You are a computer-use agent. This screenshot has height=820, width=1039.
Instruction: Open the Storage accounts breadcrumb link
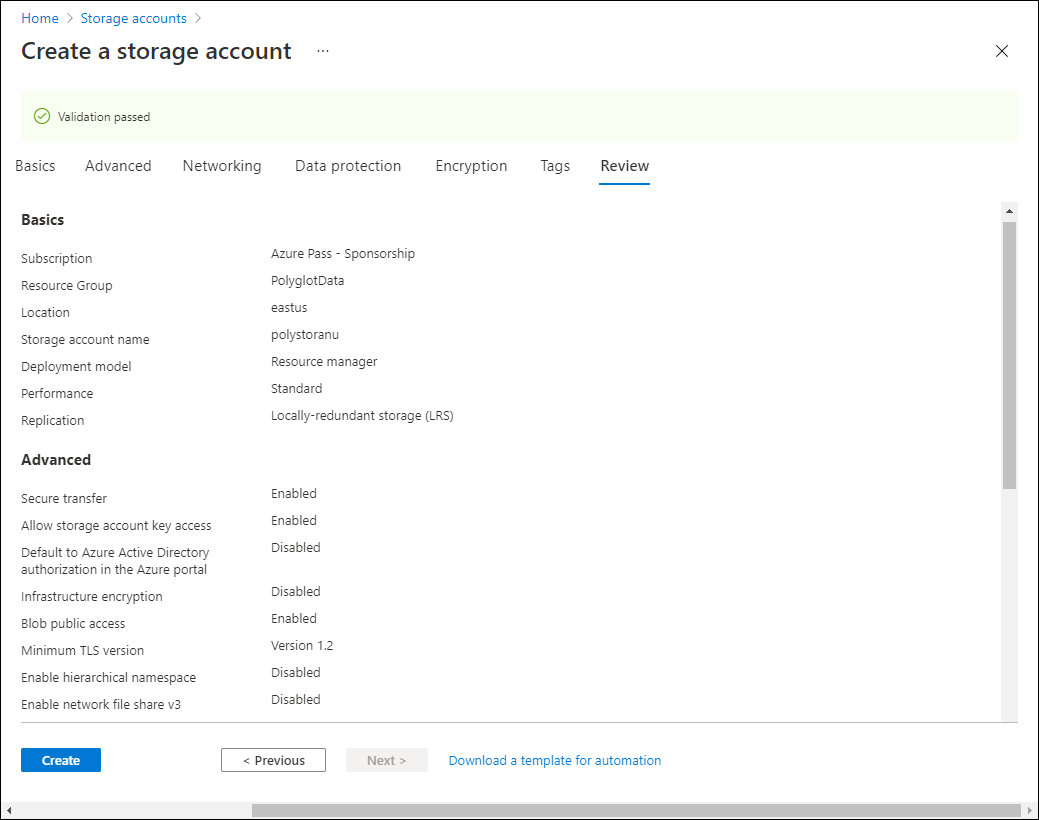pos(133,18)
